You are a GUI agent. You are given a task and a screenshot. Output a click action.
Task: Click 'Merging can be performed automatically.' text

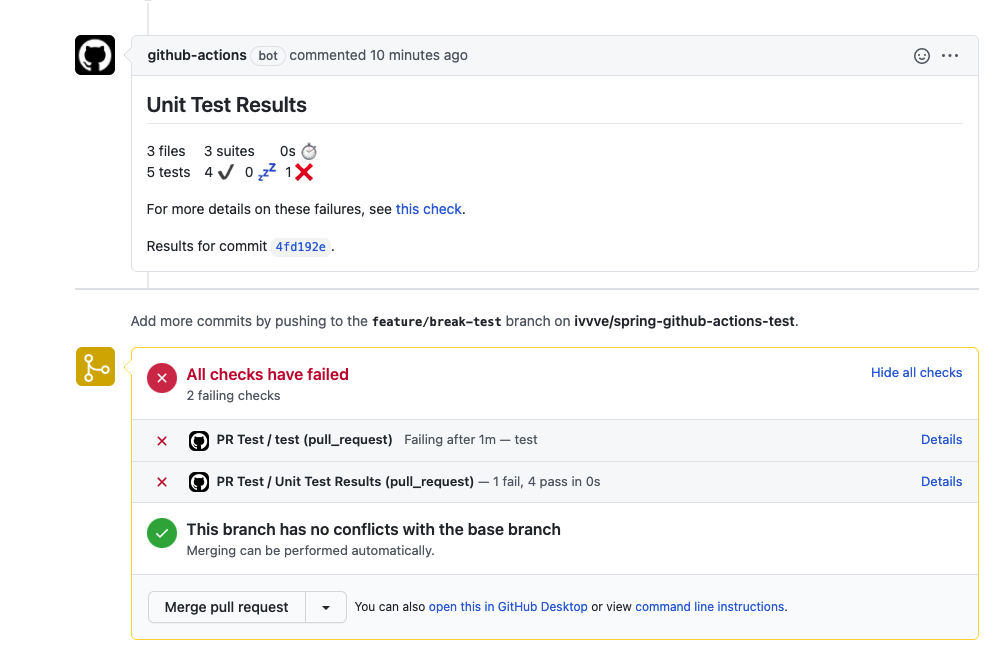pos(311,550)
